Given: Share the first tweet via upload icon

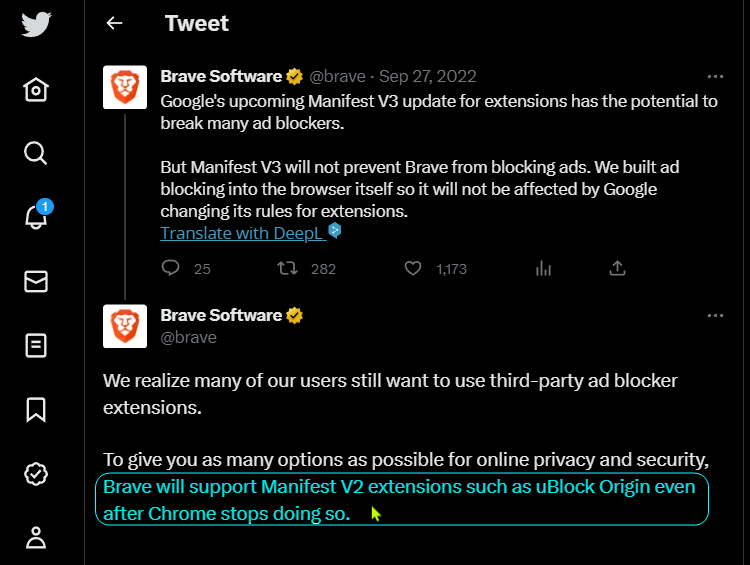Looking at the screenshot, I should pos(617,268).
